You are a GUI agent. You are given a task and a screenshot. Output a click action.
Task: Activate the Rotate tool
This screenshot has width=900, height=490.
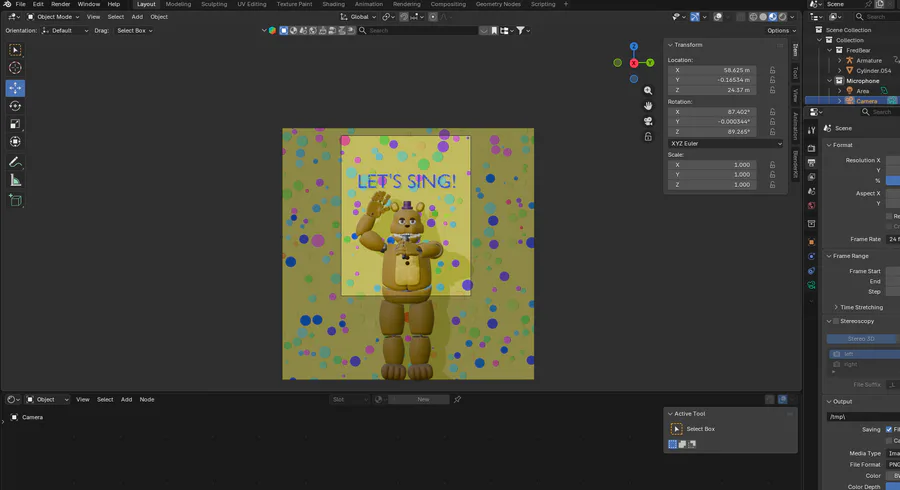pos(15,106)
